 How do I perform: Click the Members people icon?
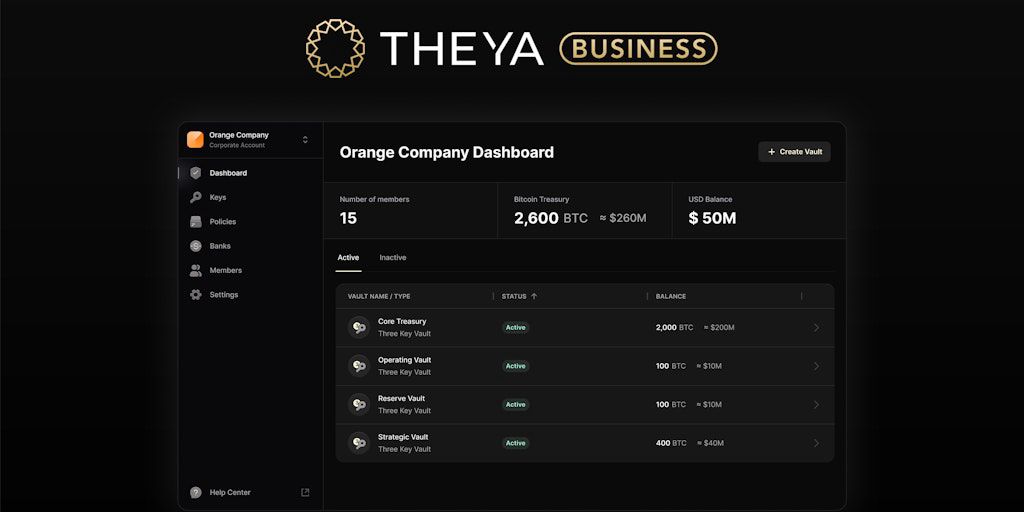(x=196, y=270)
